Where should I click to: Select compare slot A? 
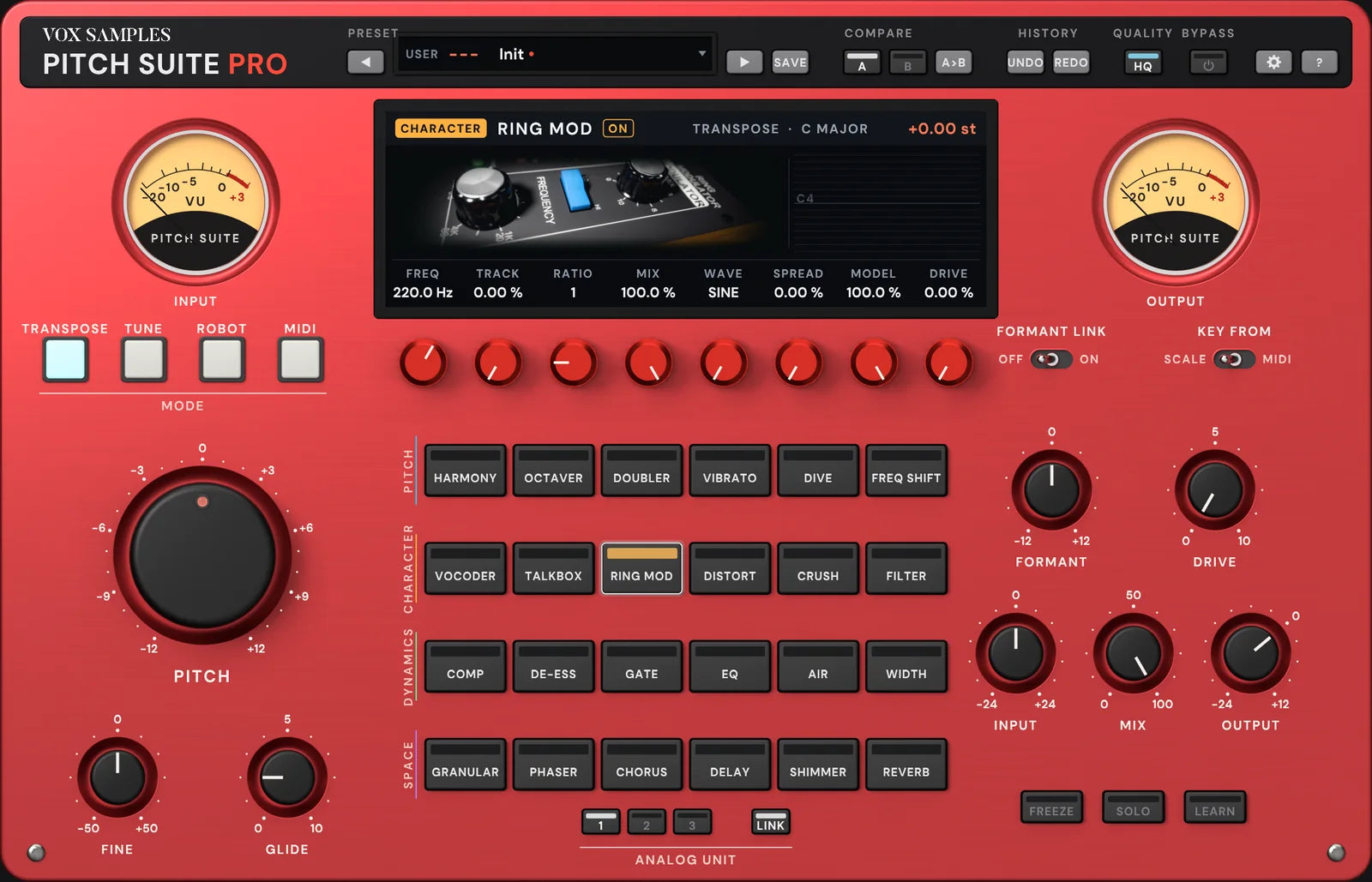862,63
